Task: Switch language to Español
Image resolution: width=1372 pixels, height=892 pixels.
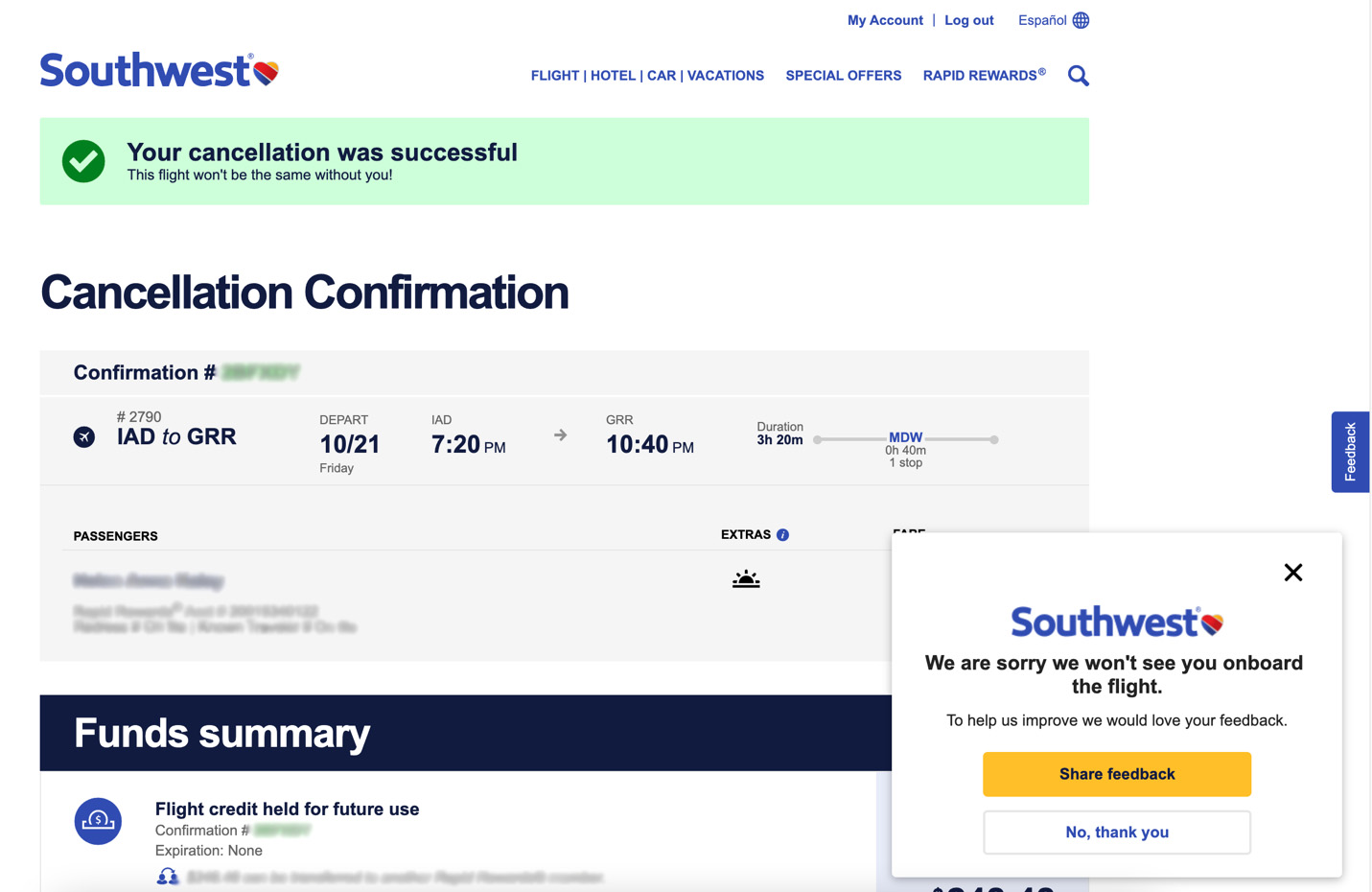Action: point(1041,20)
